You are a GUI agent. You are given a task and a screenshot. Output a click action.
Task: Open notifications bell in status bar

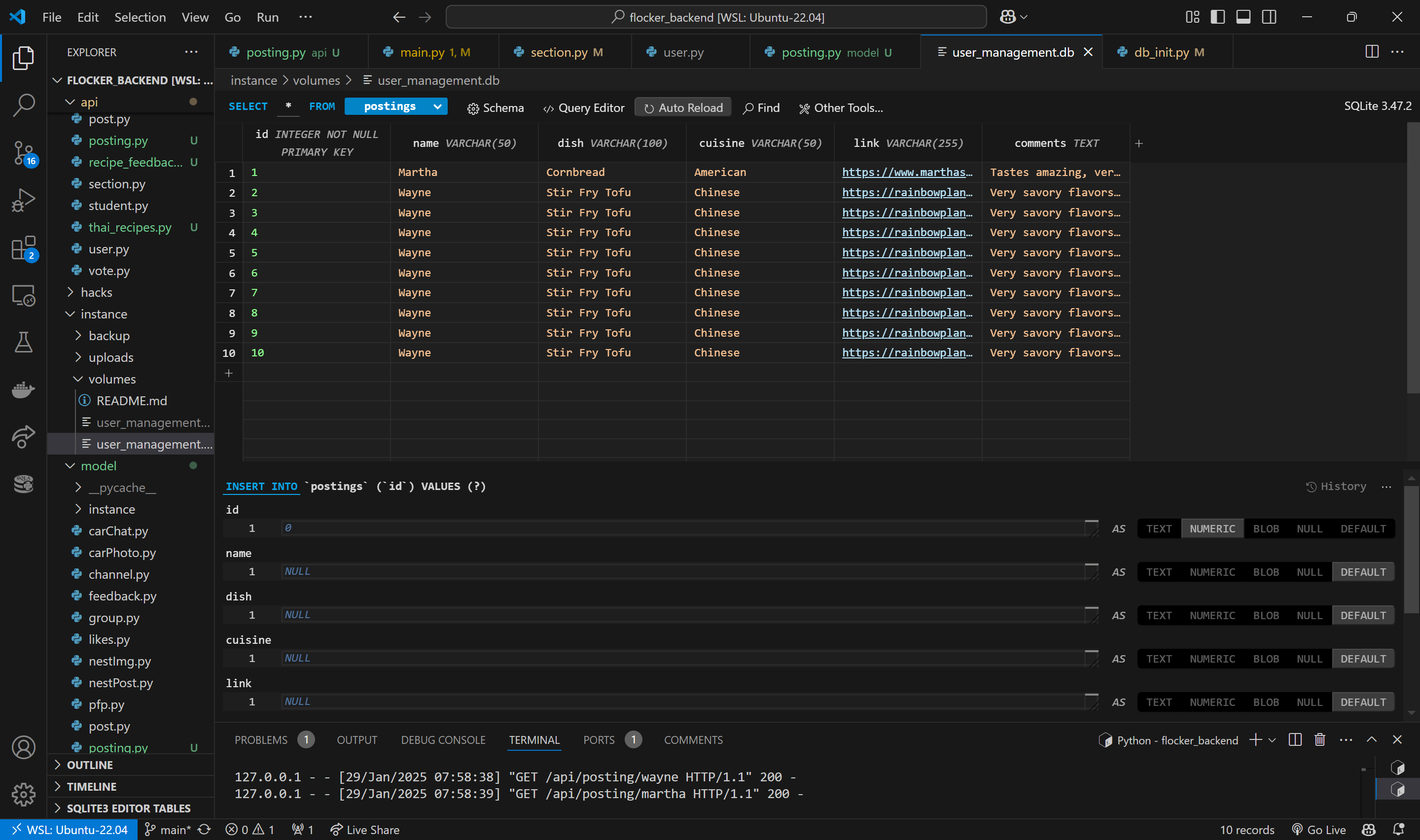[1398, 830]
